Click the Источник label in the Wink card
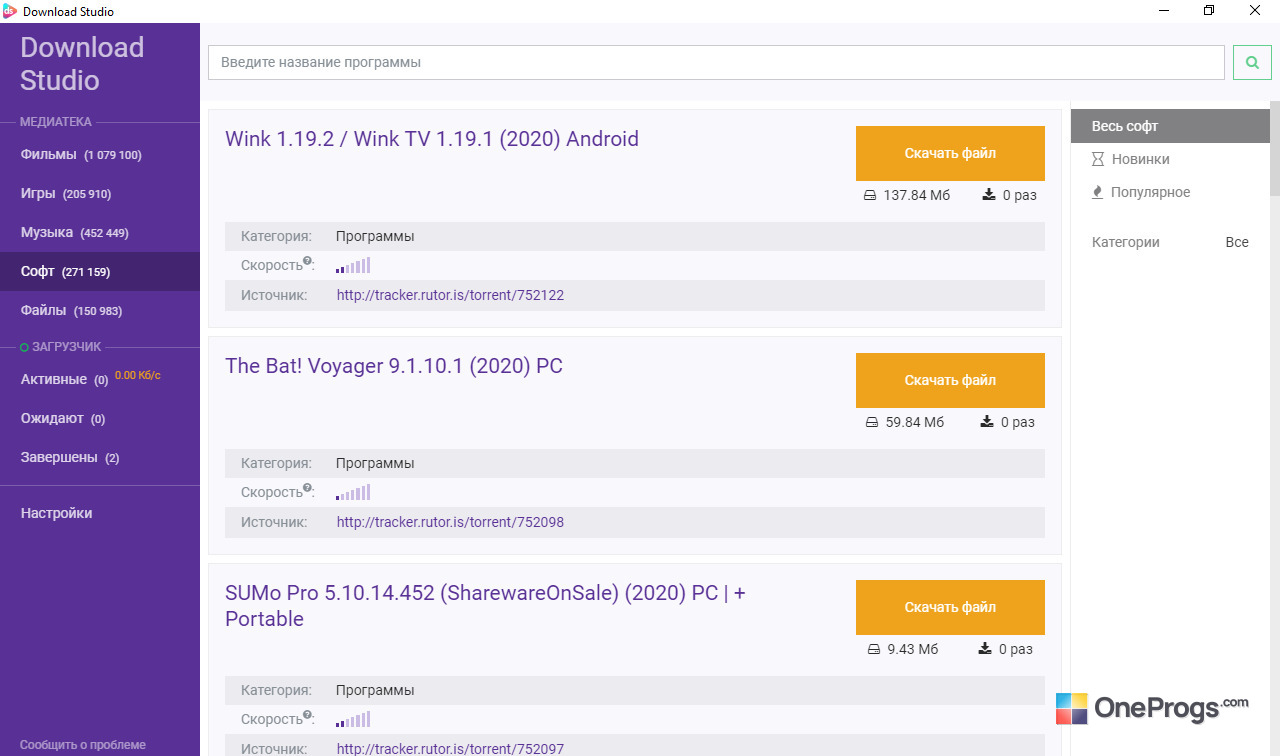This screenshot has width=1280, height=756. click(274, 296)
